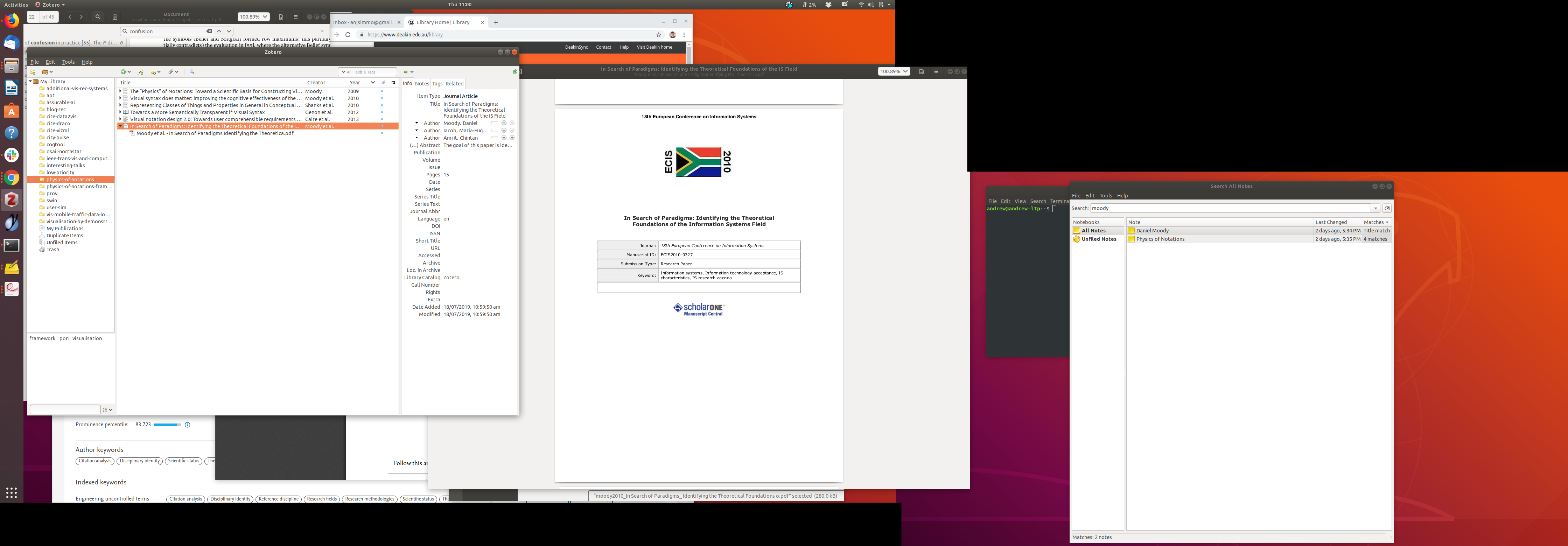Remove author Iacob with minus button
The image size is (1568, 546).
pyautogui.click(x=504, y=130)
